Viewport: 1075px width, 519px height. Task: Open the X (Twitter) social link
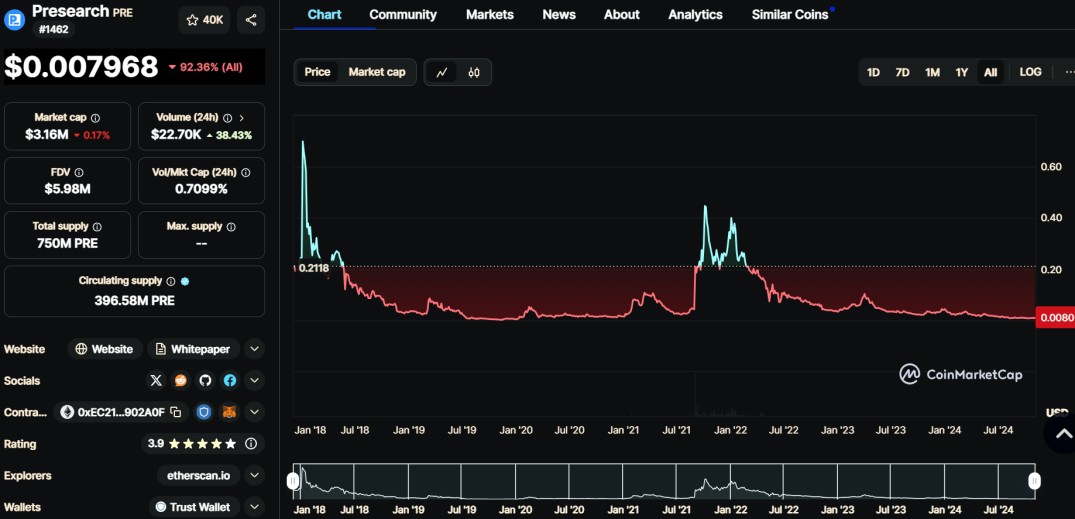coord(156,381)
